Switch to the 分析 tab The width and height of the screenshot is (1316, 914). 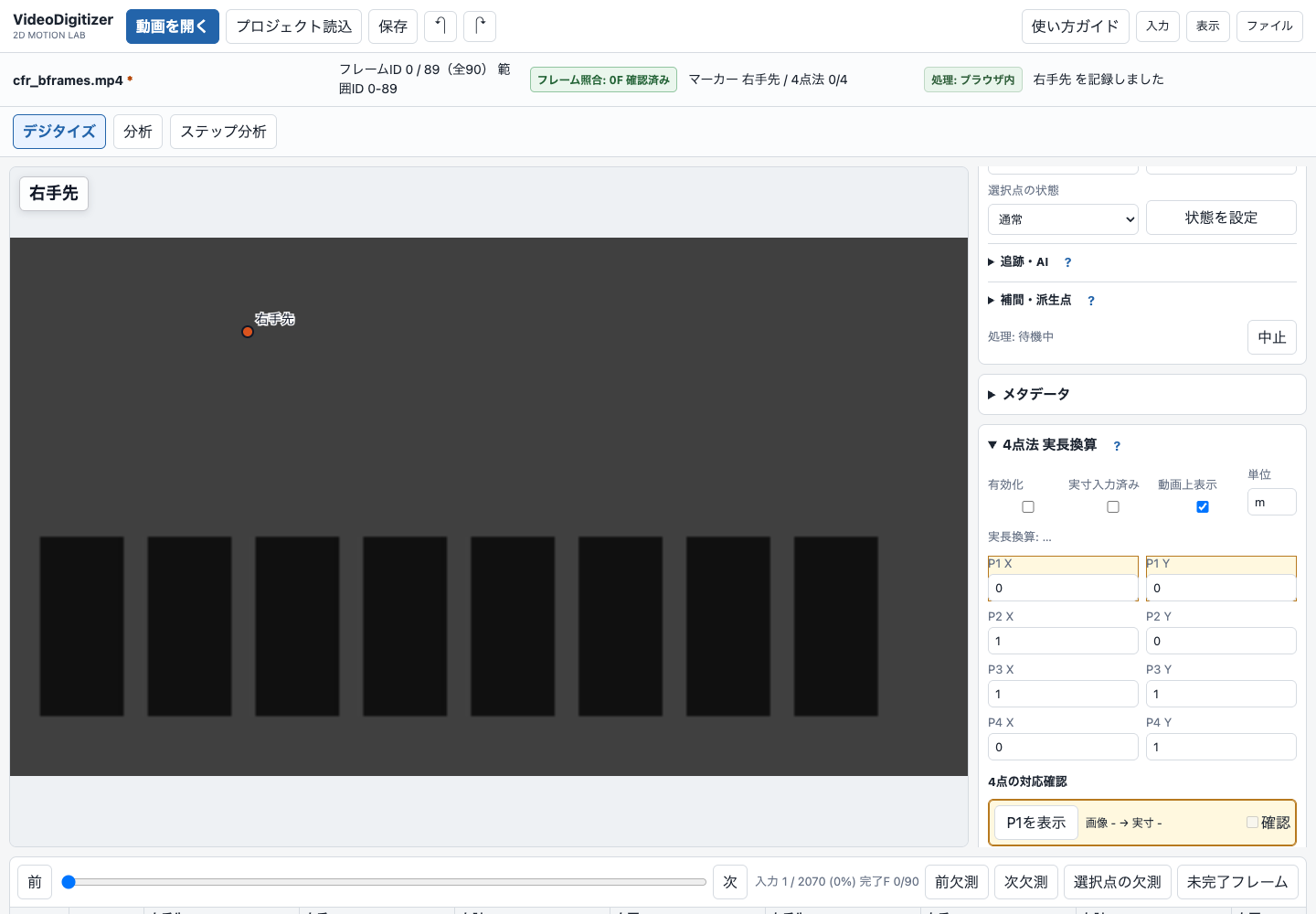click(x=138, y=132)
